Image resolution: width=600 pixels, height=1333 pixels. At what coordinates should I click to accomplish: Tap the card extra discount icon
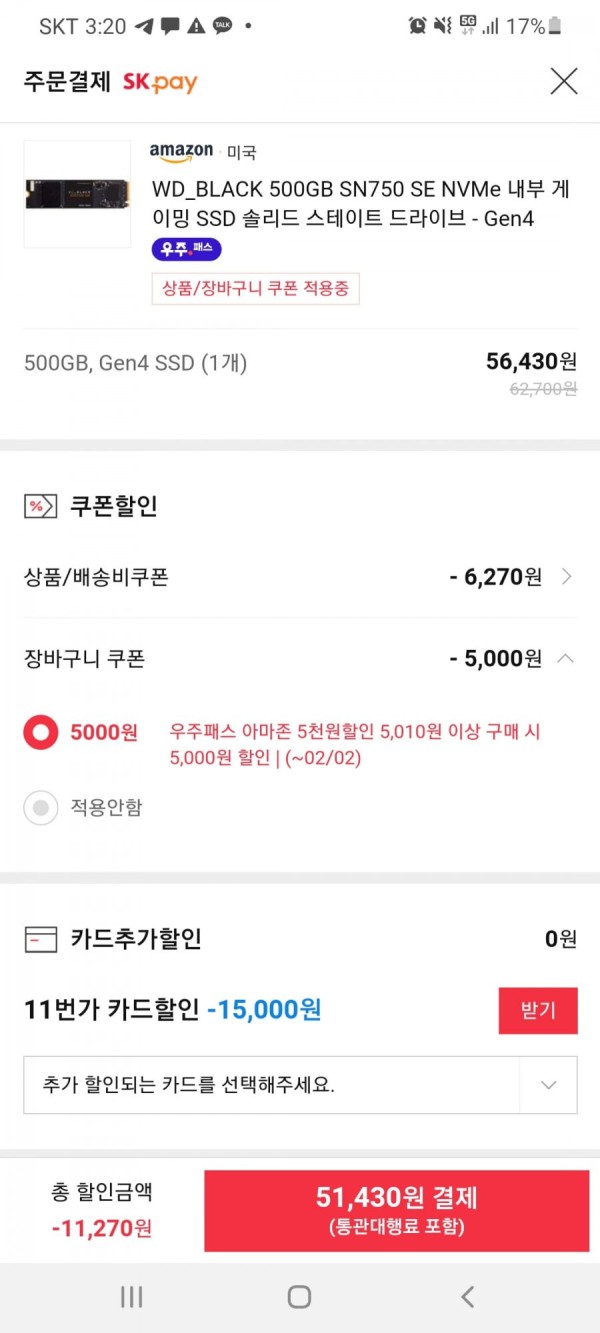click(40, 939)
